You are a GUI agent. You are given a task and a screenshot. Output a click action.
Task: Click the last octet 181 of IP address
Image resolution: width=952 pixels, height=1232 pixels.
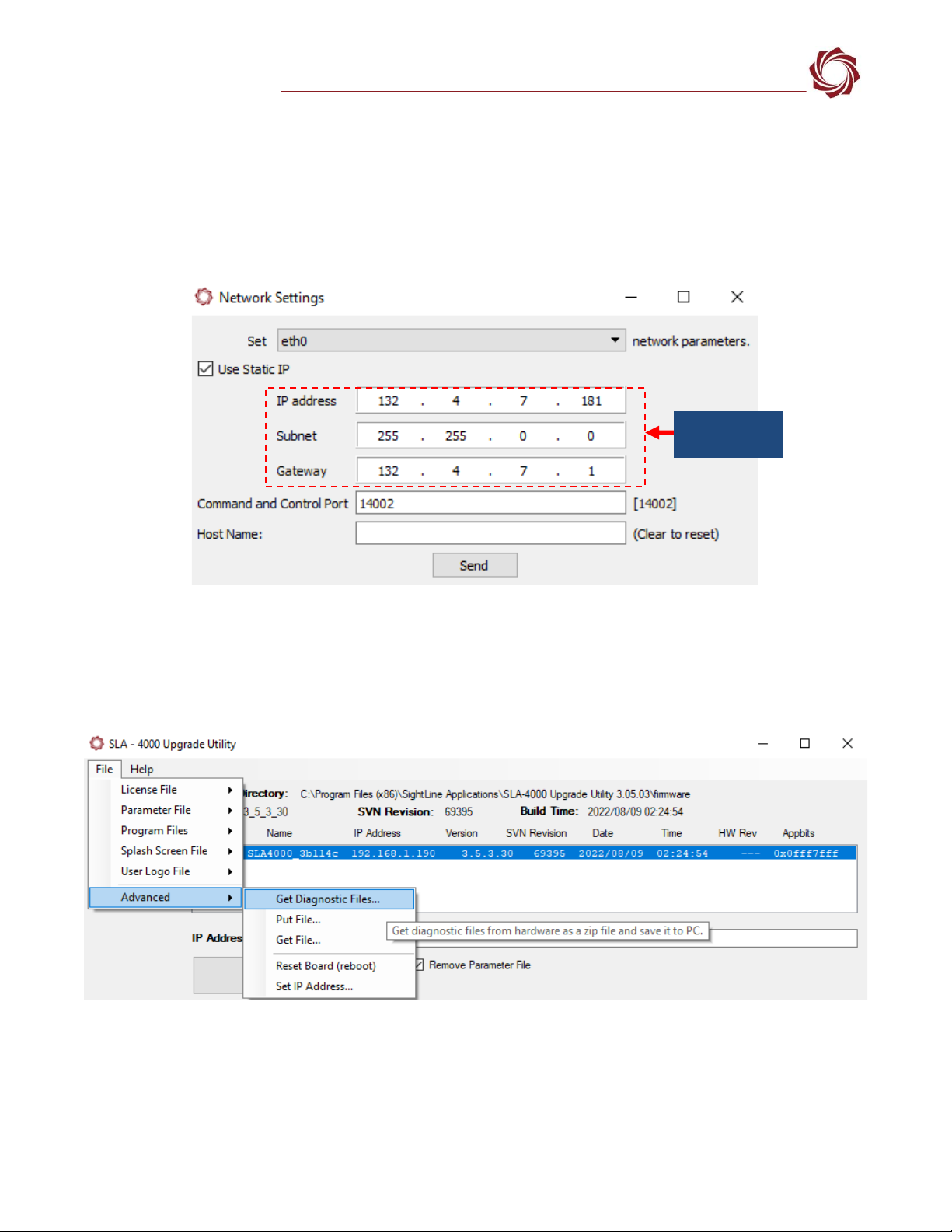(591, 401)
